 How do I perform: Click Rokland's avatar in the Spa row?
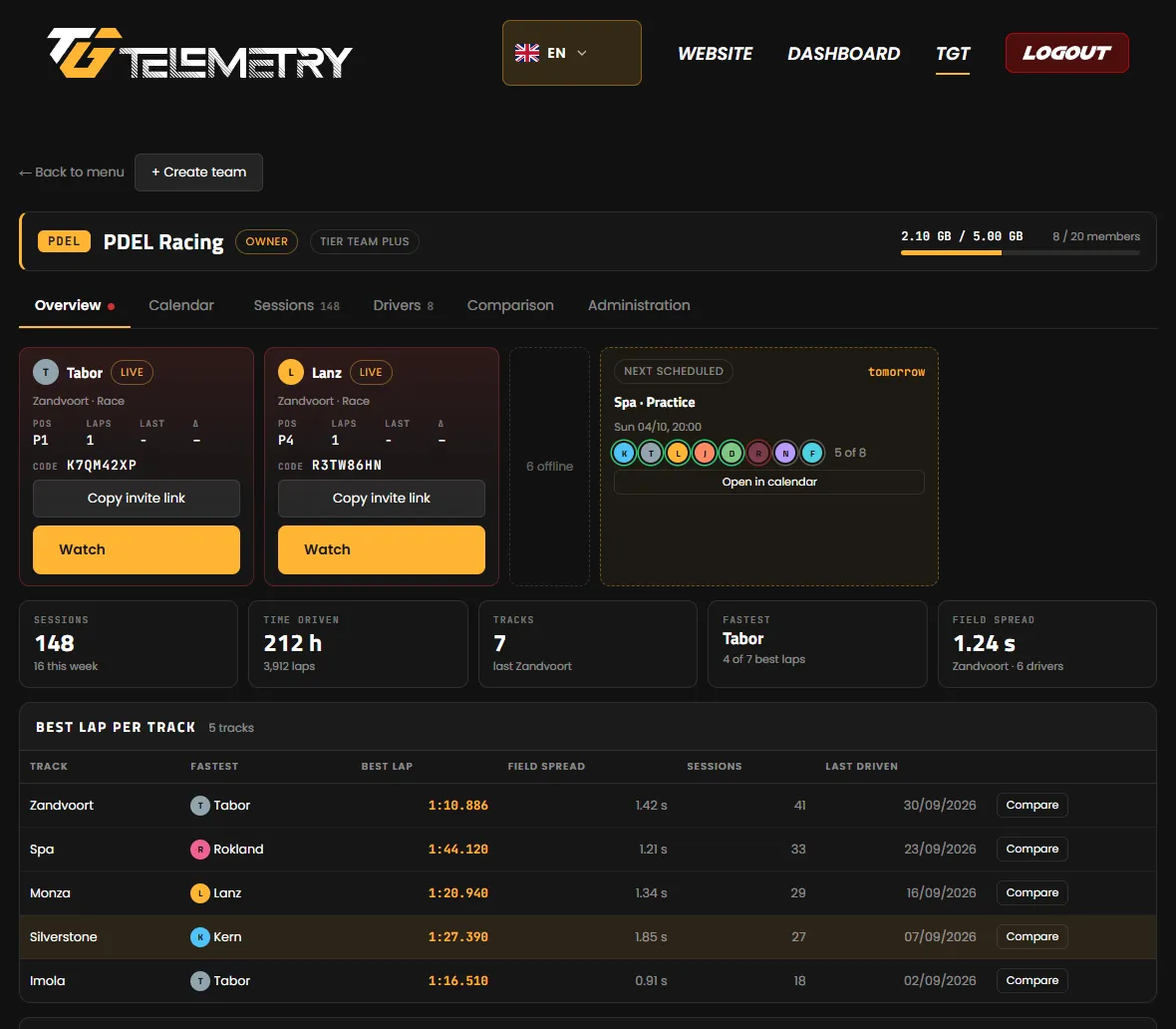click(x=200, y=849)
